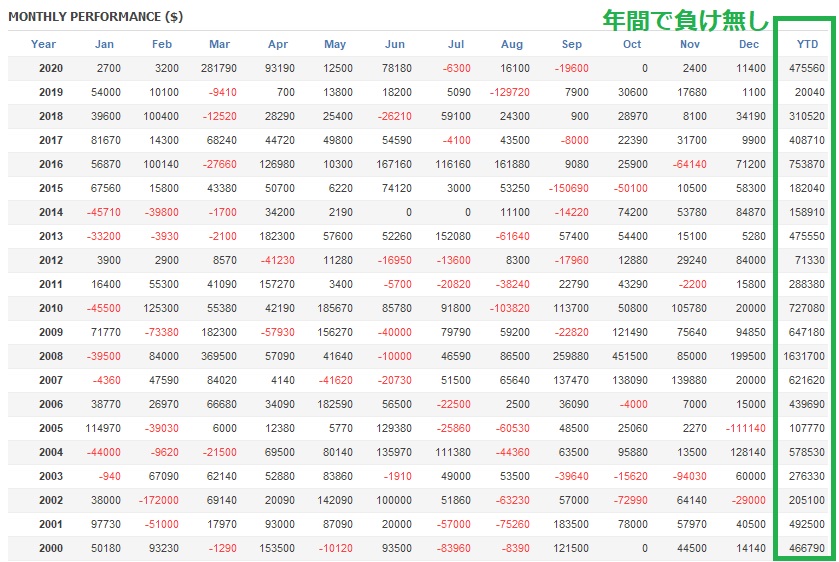Click the Feb column header

coord(162,44)
